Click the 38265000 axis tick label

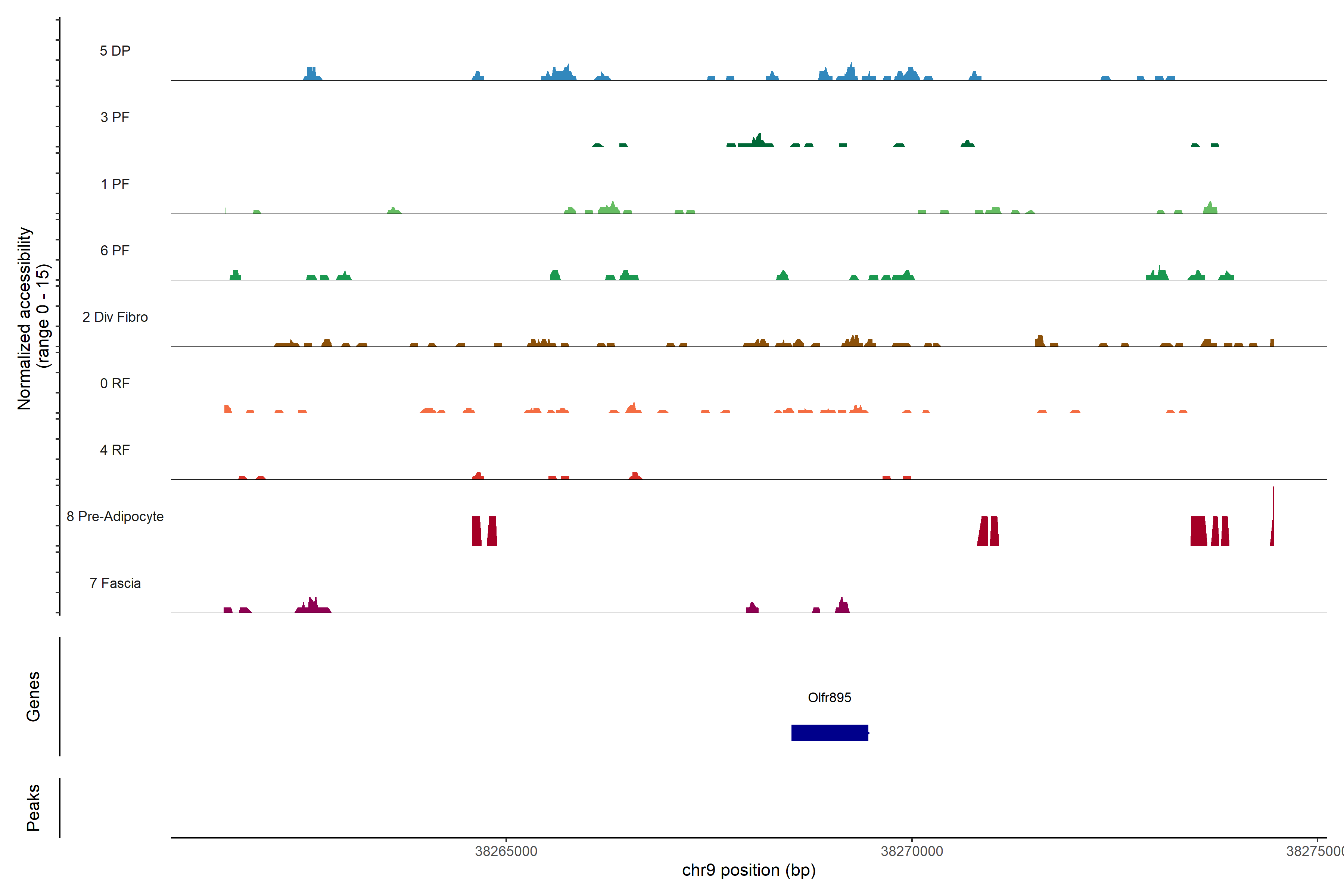pos(506,851)
